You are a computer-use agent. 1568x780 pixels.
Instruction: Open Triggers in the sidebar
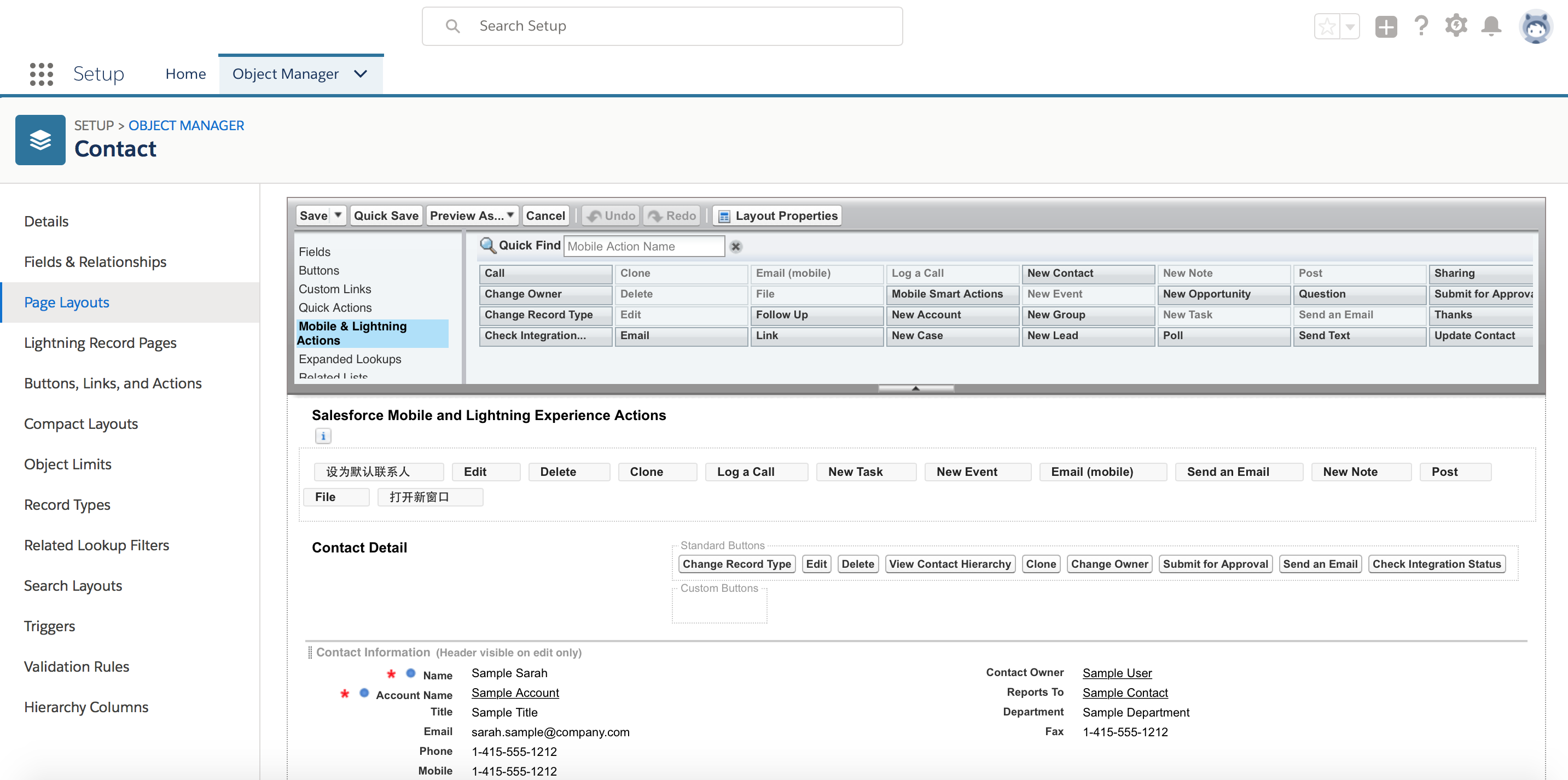coord(50,626)
